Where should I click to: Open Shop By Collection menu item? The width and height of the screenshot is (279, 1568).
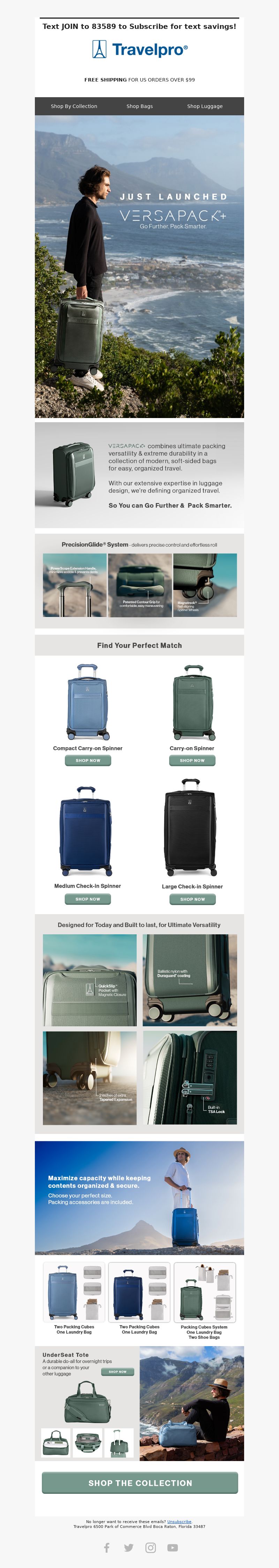point(74,106)
